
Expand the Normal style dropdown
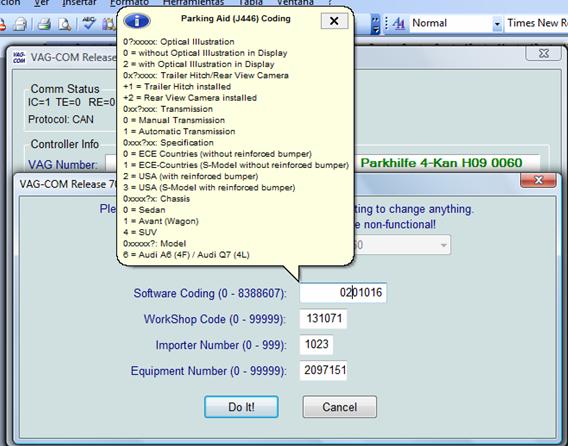(497, 24)
